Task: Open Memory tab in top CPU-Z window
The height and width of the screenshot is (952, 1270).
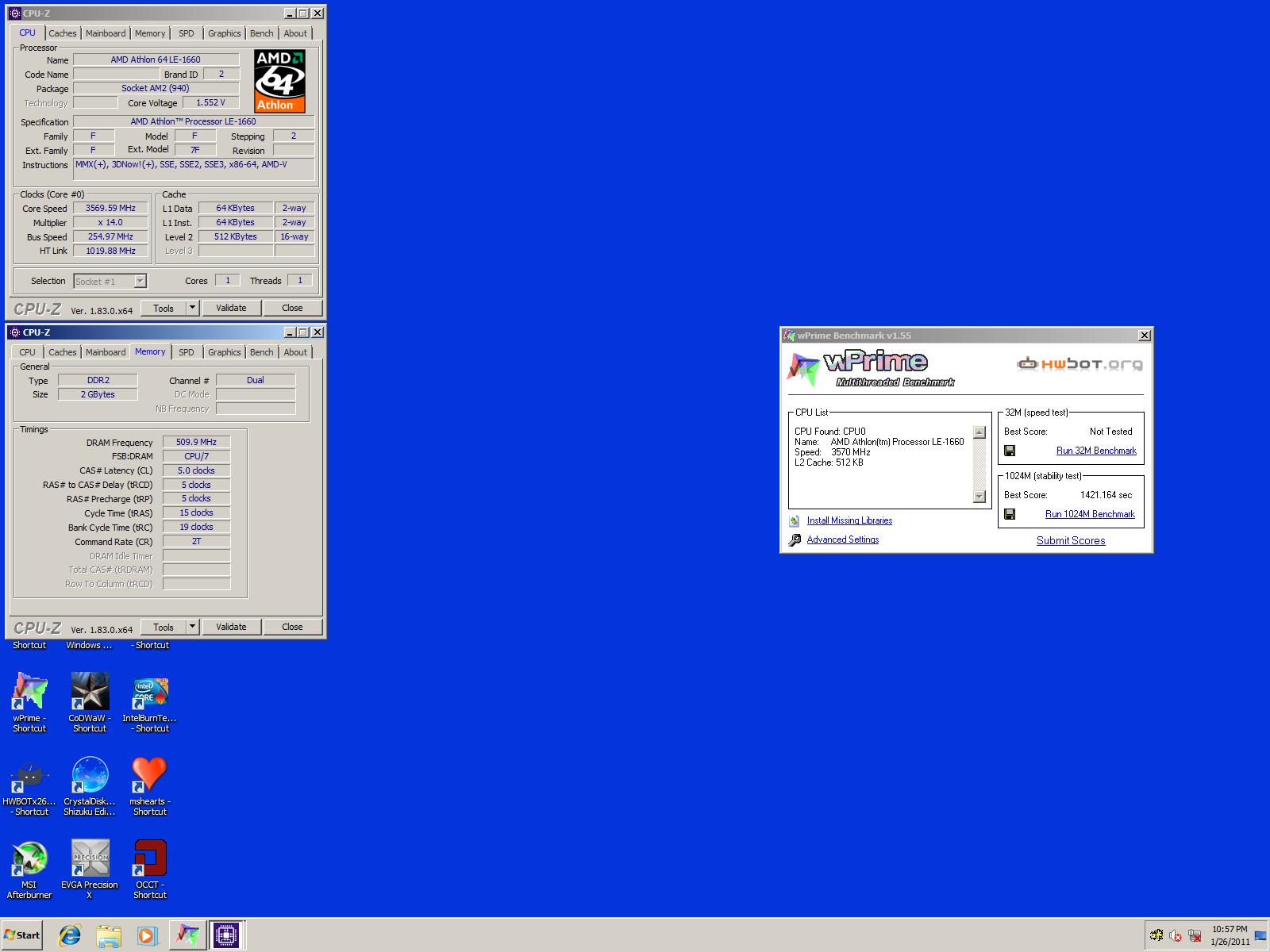Action: tap(150, 33)
